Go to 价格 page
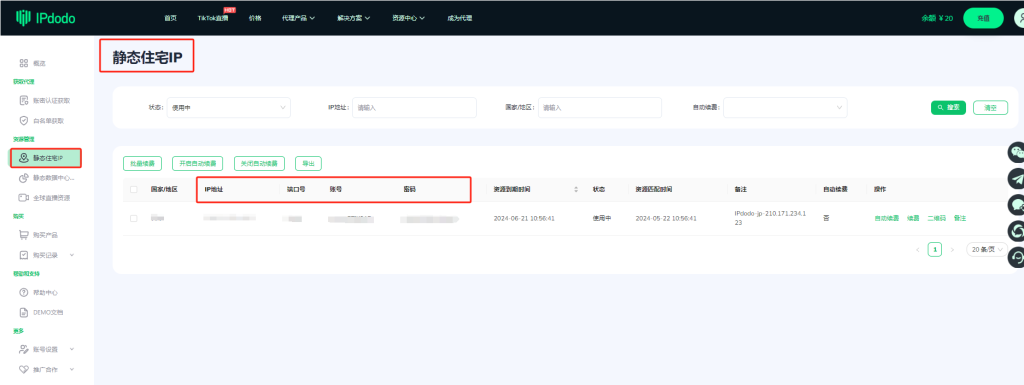The image size is (1024, 385). (255, 18)
